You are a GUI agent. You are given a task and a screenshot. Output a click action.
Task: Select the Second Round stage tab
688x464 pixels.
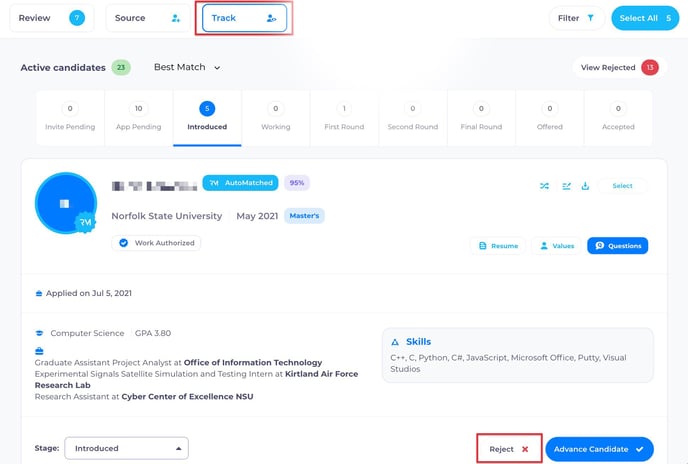click(x=413, y=118)
